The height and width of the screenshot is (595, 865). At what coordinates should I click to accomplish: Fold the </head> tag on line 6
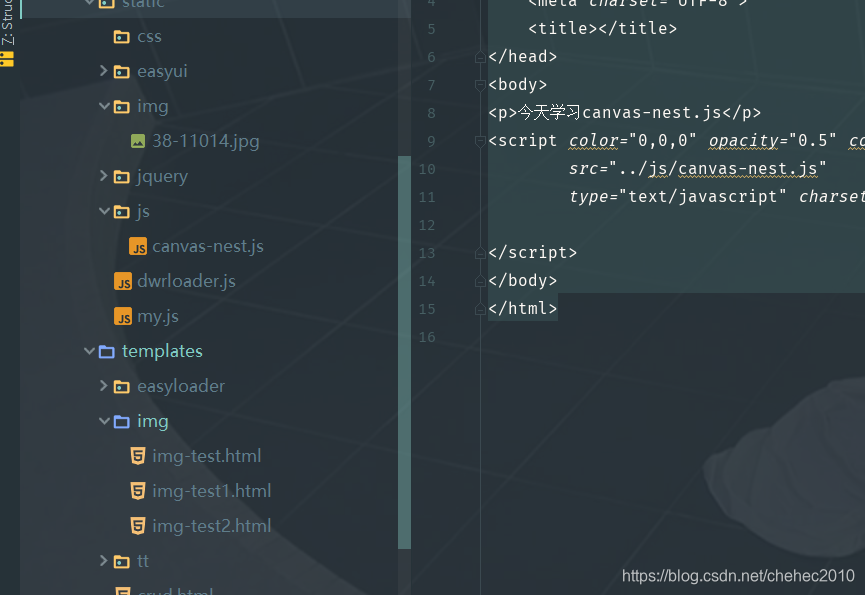(480, 57)
